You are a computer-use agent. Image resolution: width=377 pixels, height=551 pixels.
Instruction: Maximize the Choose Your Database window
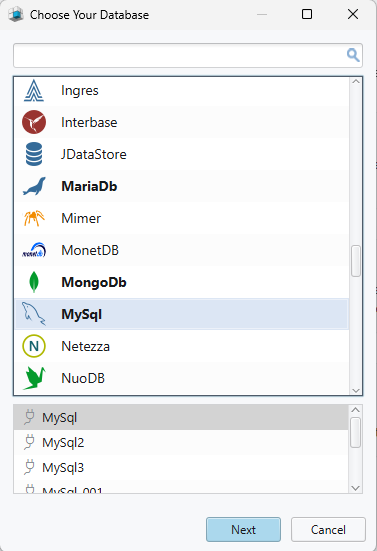pyautogui.click(x=307, y=14)
